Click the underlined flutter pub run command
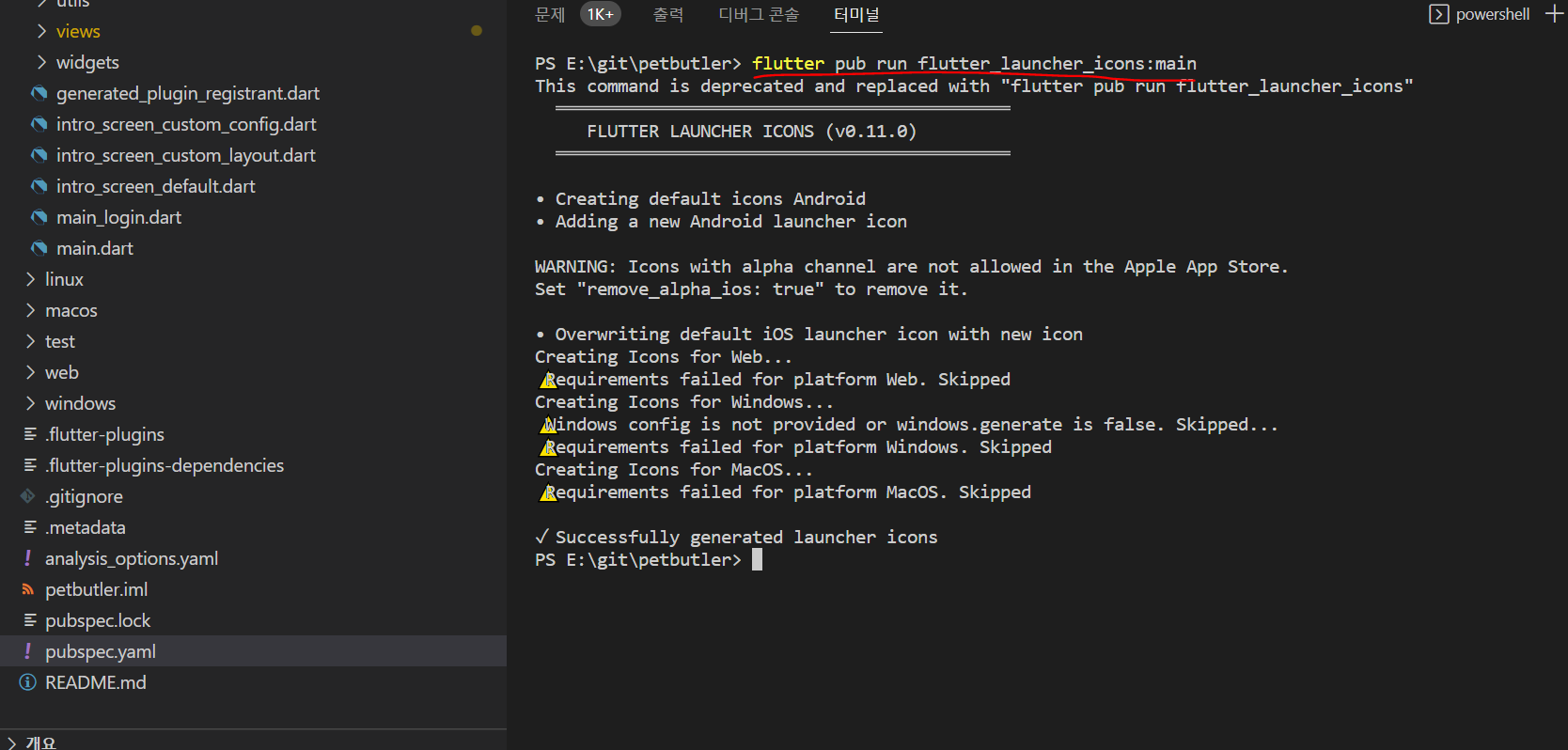 [974, 64]
